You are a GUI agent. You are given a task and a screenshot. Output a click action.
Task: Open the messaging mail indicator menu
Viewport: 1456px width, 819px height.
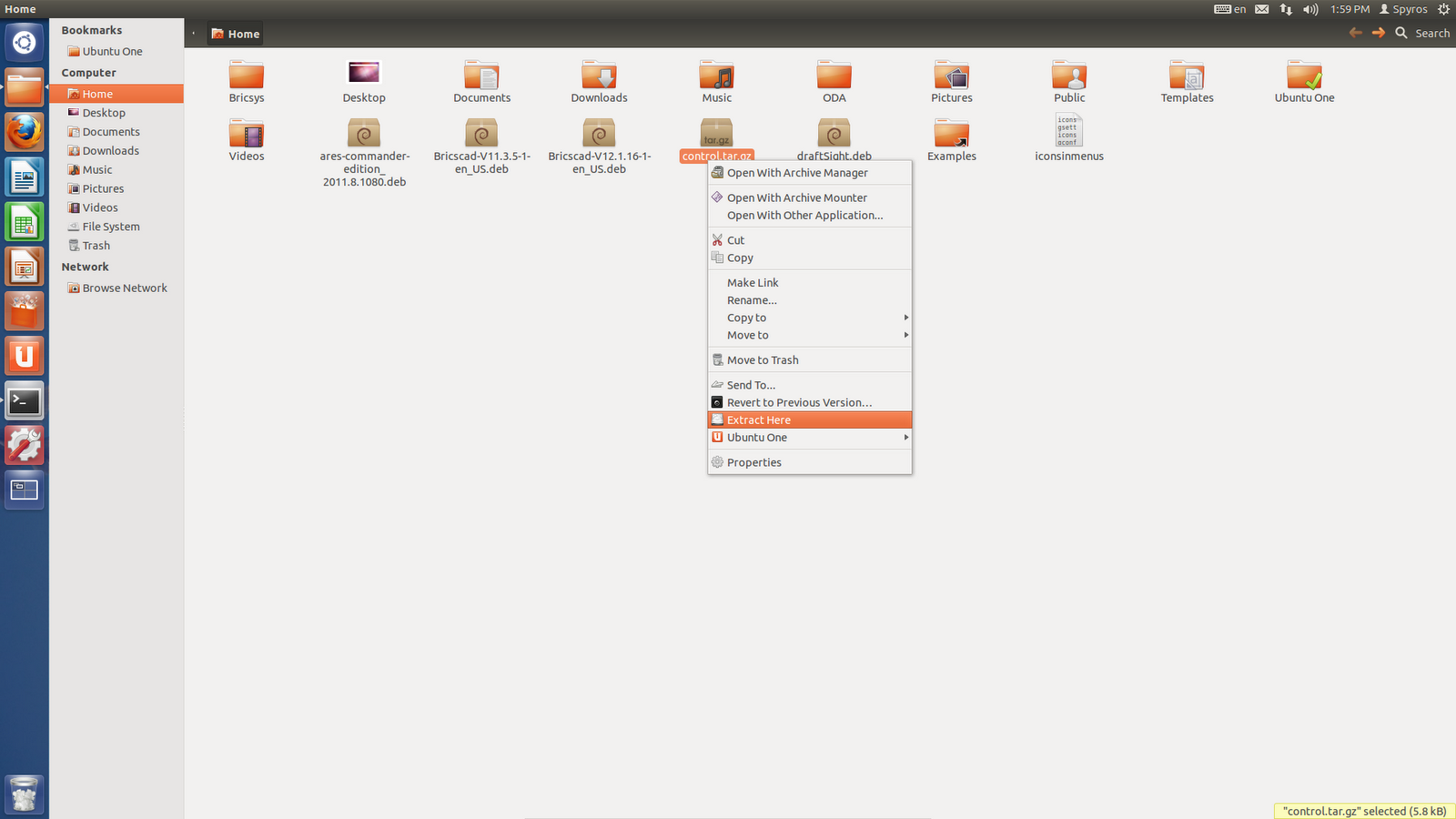(1262, 9)
